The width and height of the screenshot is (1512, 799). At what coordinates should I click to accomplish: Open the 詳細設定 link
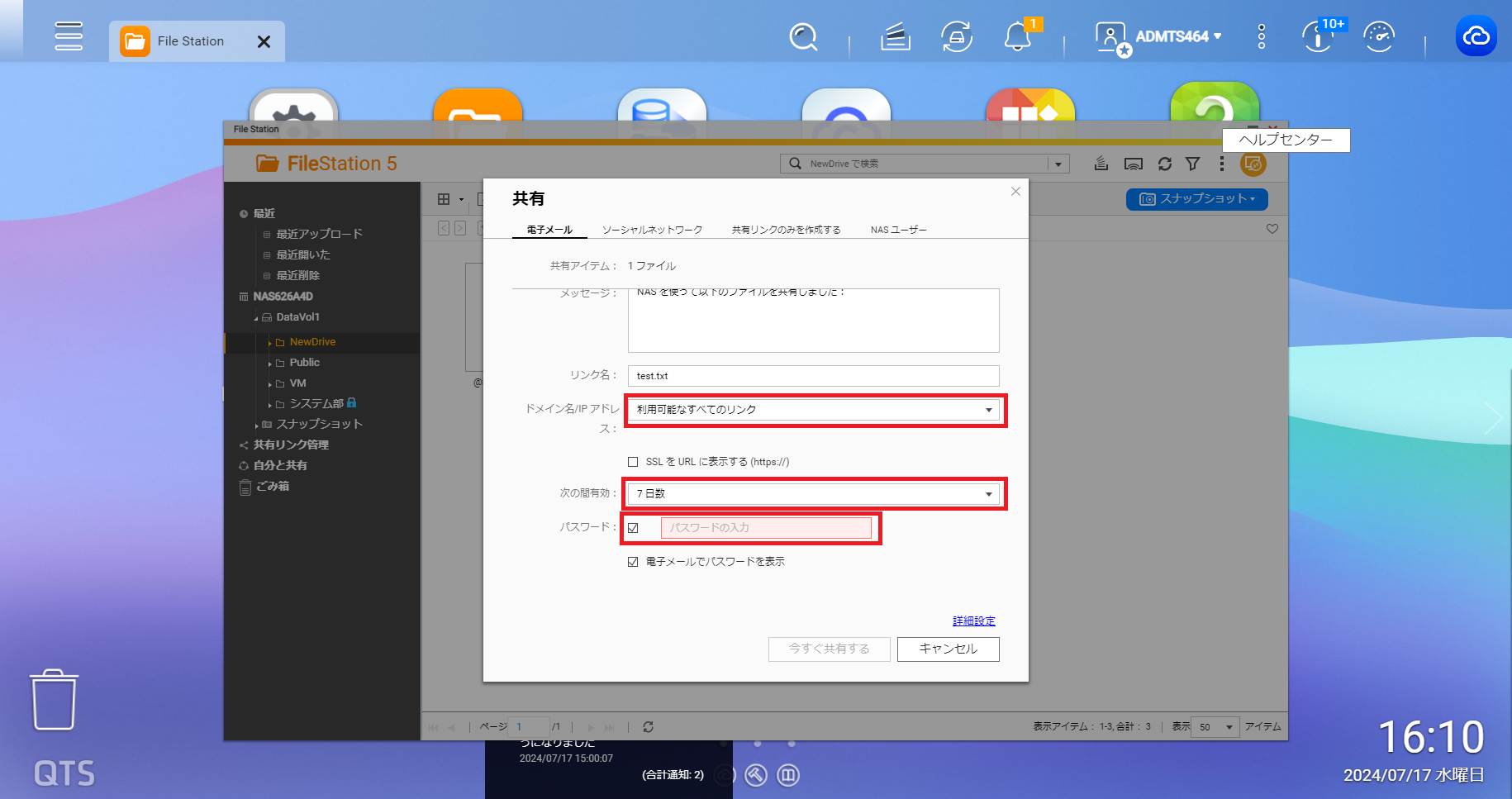[x=973, y=621]
